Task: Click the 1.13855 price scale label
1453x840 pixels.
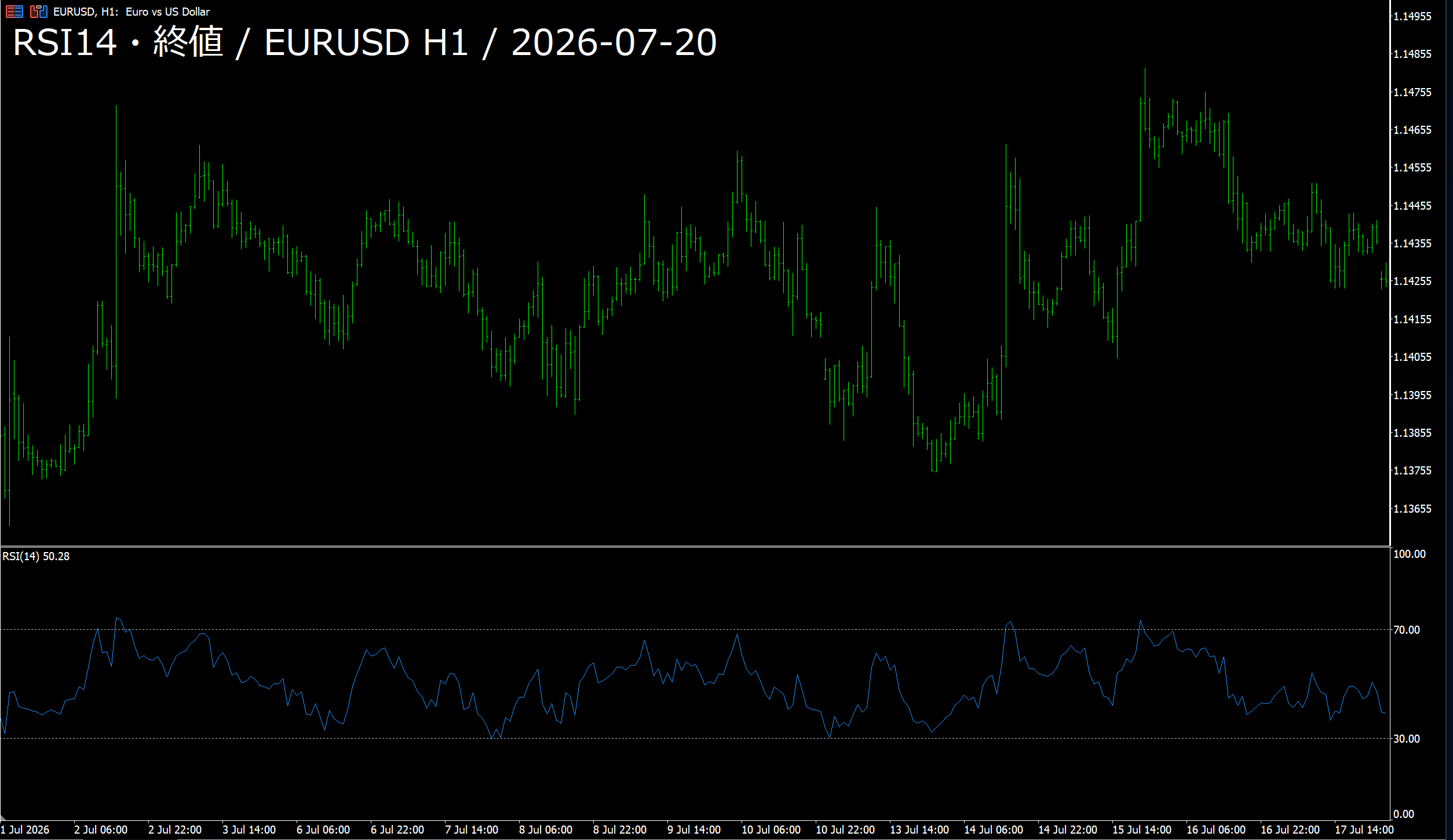Action: pyautogui.click(x=1412, y=433)
